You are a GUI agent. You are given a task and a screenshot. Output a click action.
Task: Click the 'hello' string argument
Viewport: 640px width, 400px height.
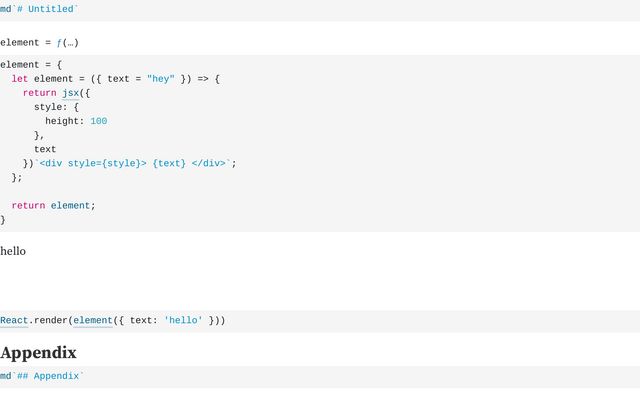click(183, 321)
